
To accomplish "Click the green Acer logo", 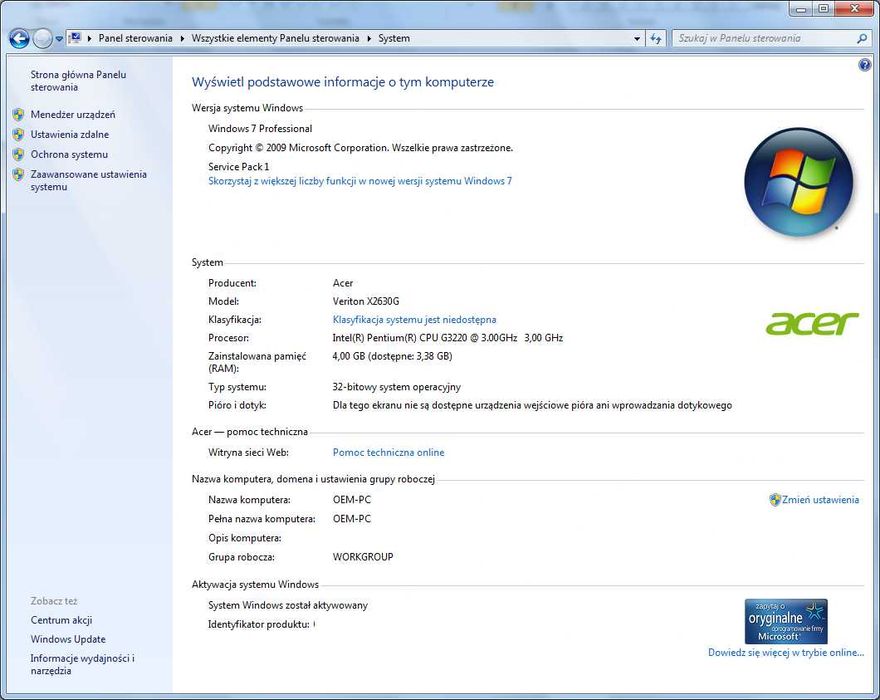I will (x=812, y=324).
